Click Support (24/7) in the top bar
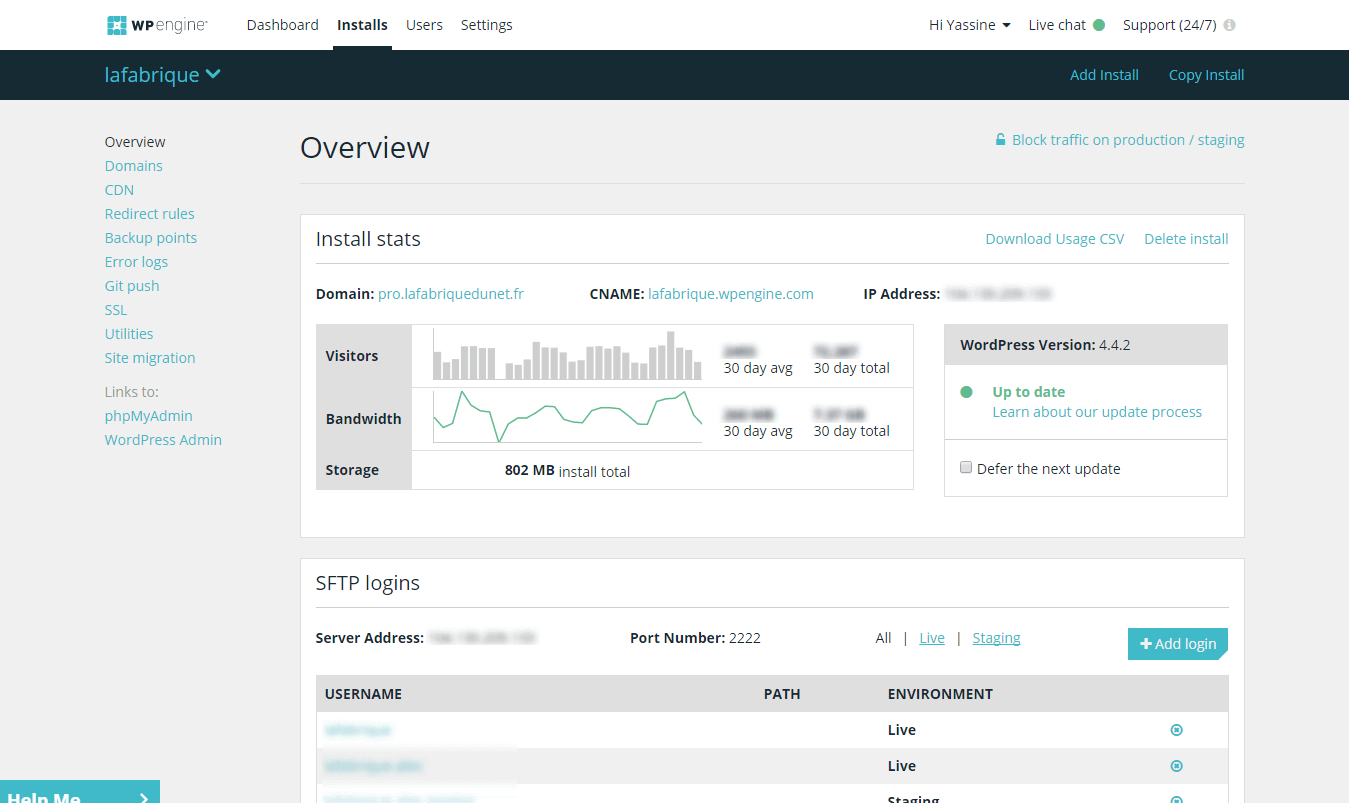Viewport: 1349px width, 803px height. tap(1170, 25)
